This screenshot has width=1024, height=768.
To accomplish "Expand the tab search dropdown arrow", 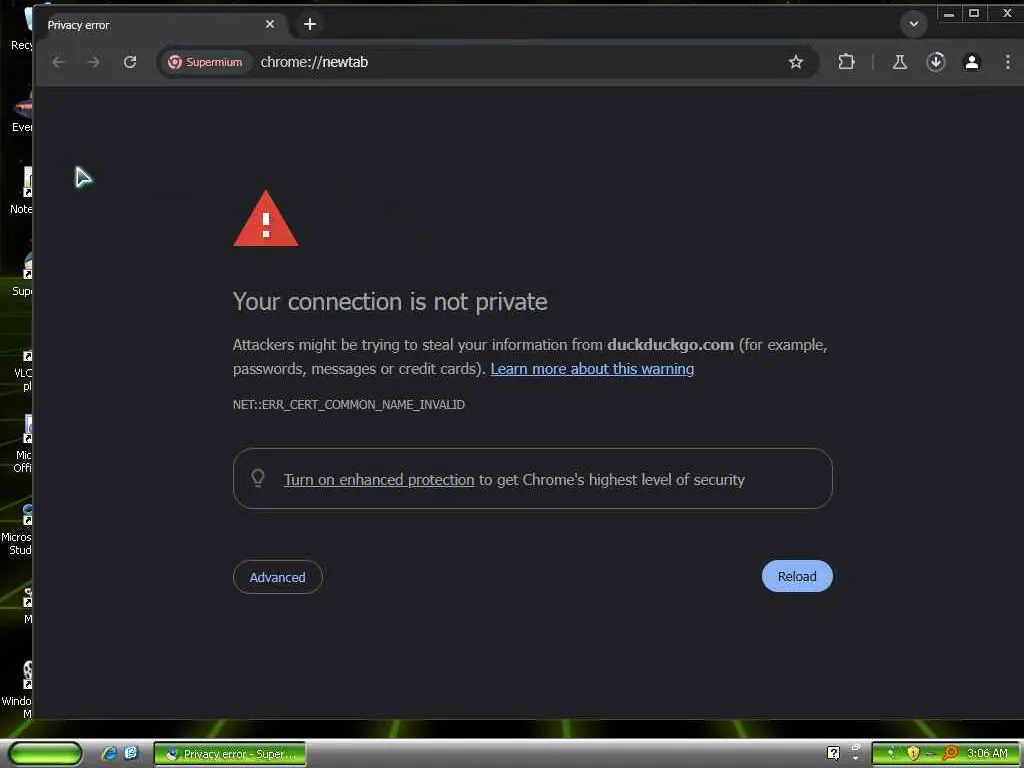I will point(914,24).
